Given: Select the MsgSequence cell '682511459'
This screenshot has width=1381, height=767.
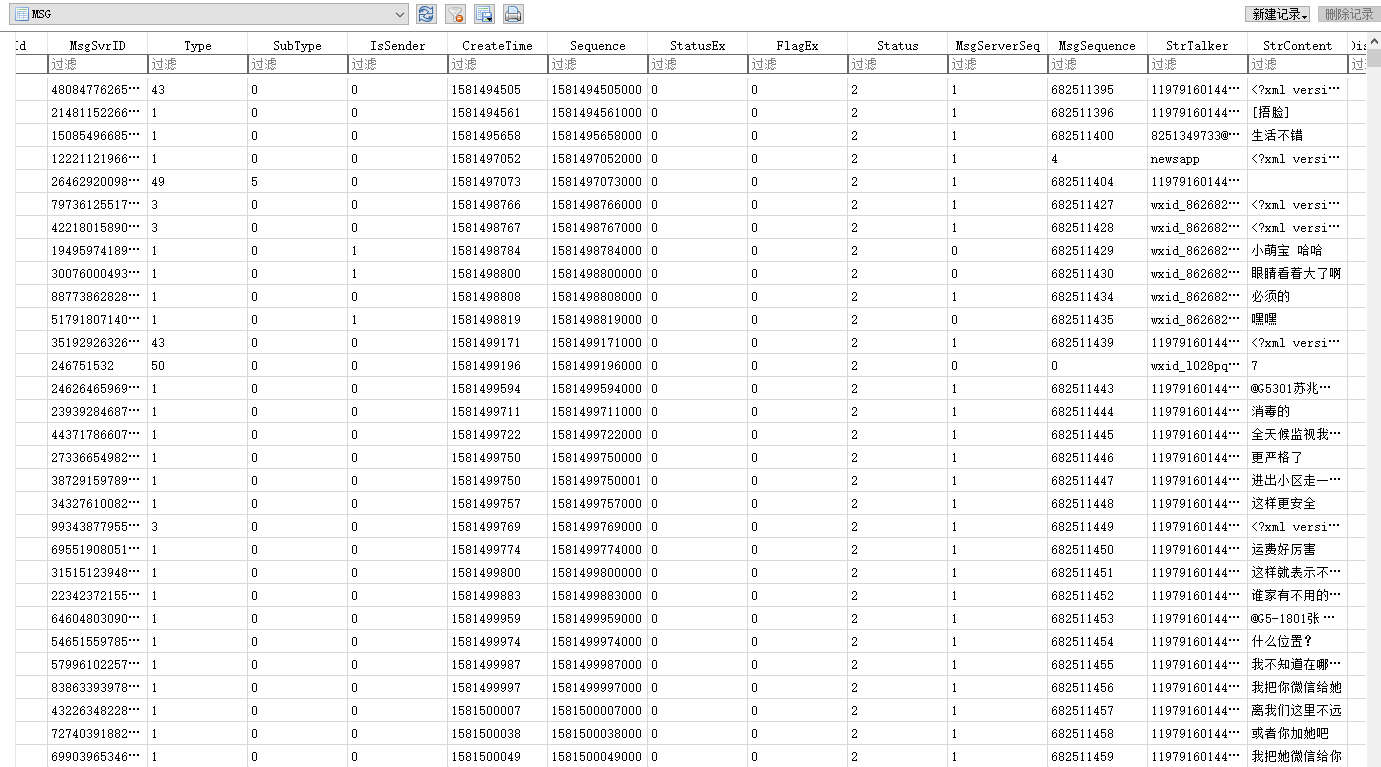Looking at the screenshot, I should pyautogui.click(x=1098, y=757).
